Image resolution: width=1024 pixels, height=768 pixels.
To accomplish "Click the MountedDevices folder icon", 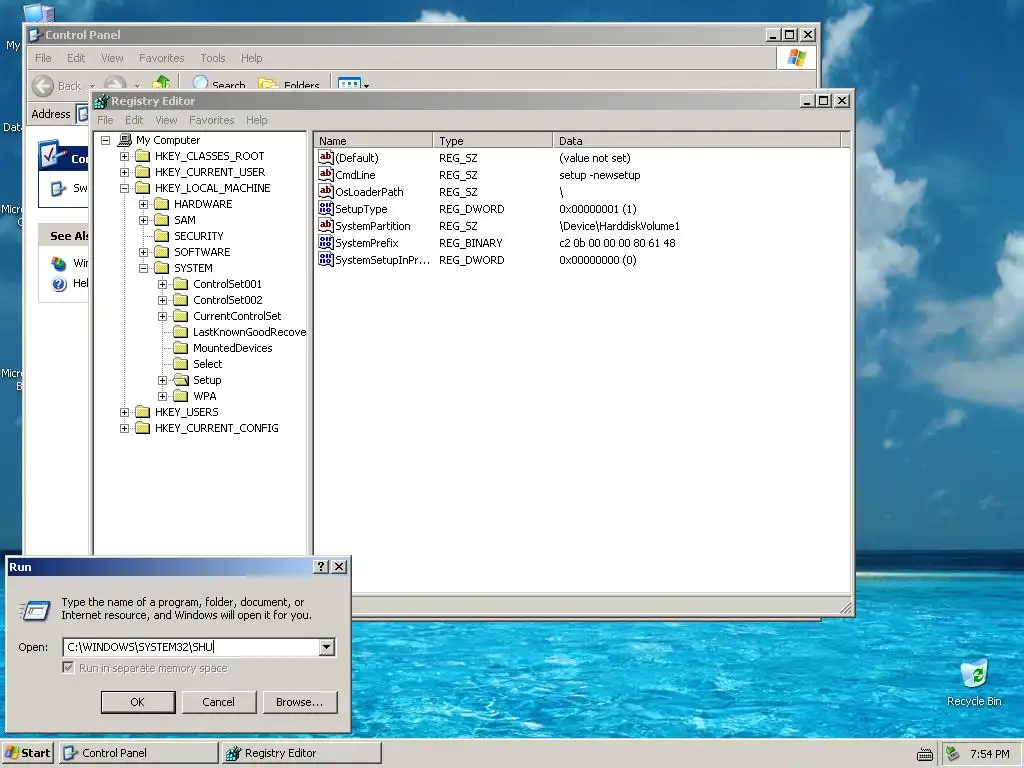I will pyautogui.click(x=181, y=348).
